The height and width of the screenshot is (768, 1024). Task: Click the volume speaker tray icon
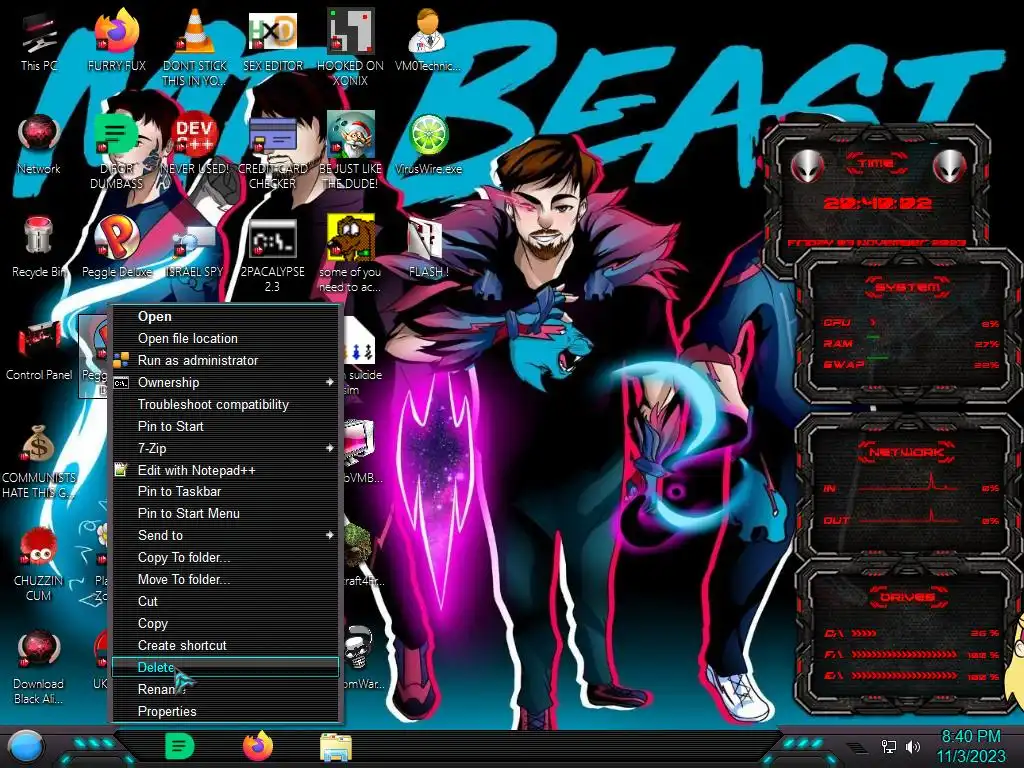913,746
